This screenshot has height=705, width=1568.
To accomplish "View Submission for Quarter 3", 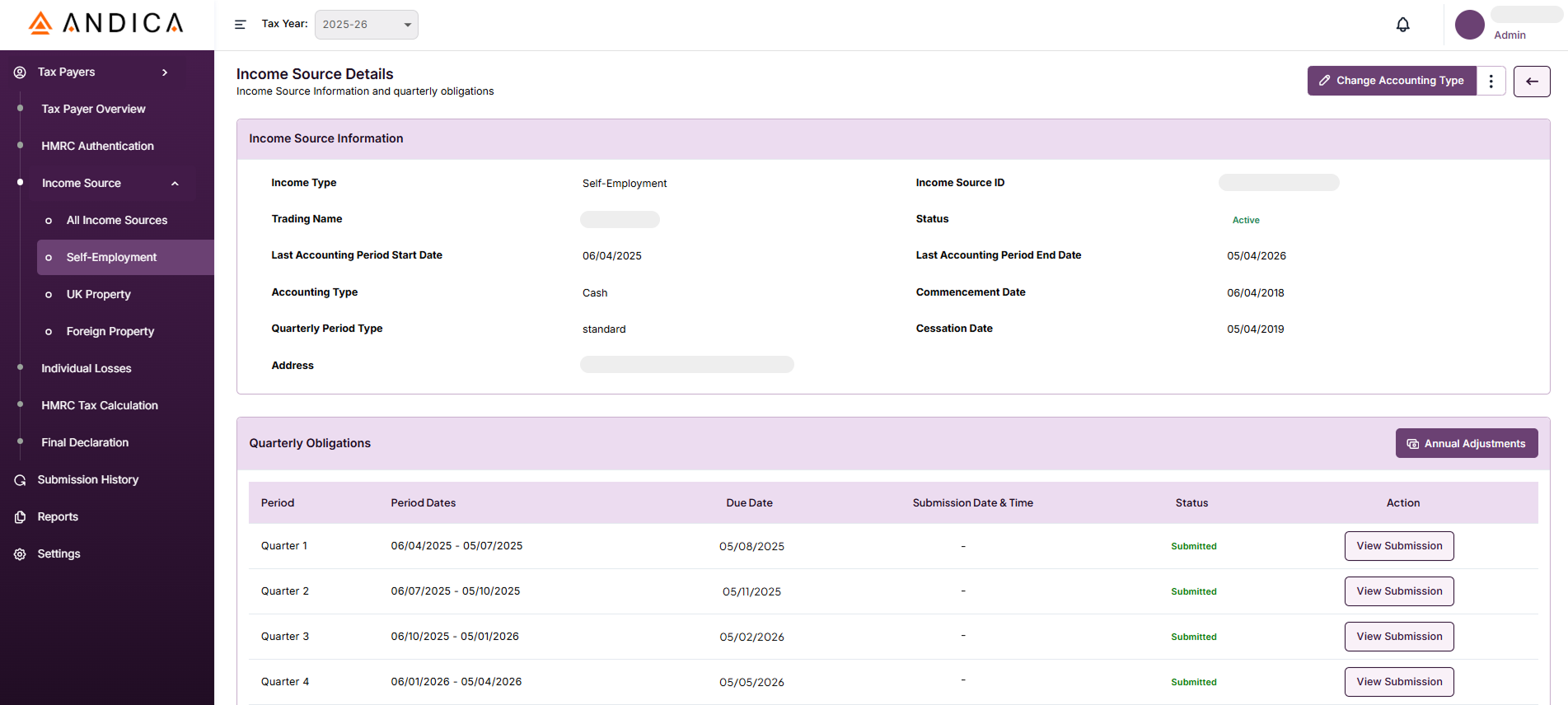I will pyautogui.click(x=1398, y=637).
